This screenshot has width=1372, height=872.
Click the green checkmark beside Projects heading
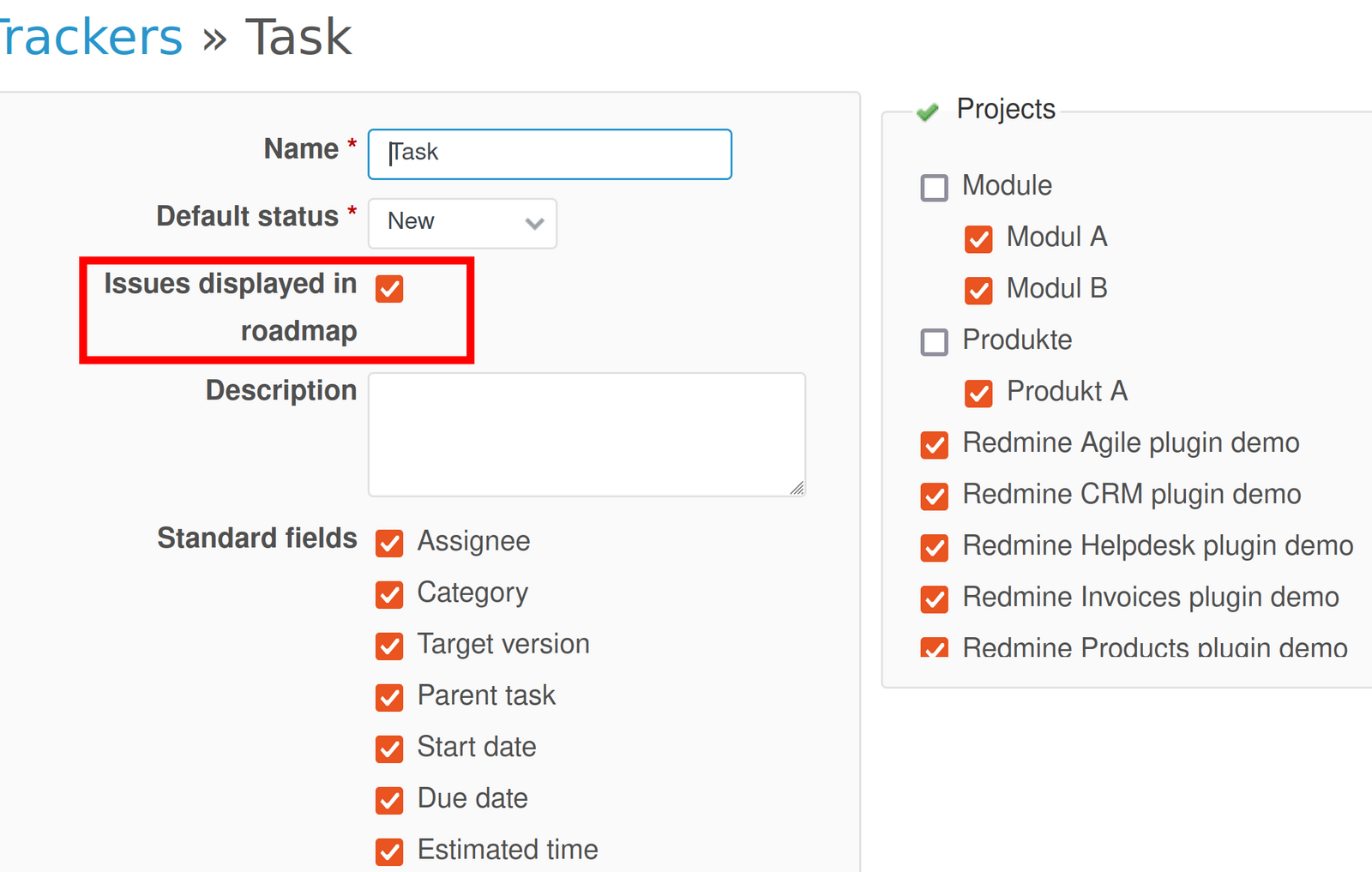(x=929, y=112)
